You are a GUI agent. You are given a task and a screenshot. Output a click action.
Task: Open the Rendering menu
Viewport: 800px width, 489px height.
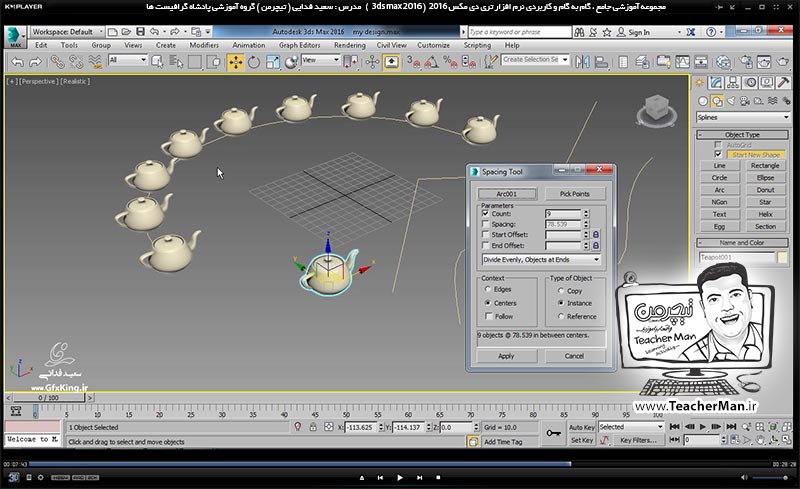click(x=349, y=45)
